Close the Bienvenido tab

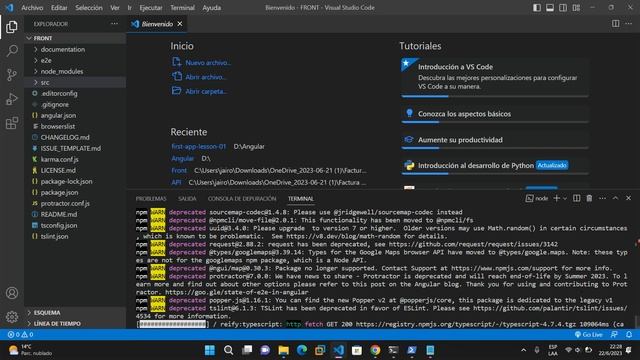pyautogui.click(x=180, y=24)
